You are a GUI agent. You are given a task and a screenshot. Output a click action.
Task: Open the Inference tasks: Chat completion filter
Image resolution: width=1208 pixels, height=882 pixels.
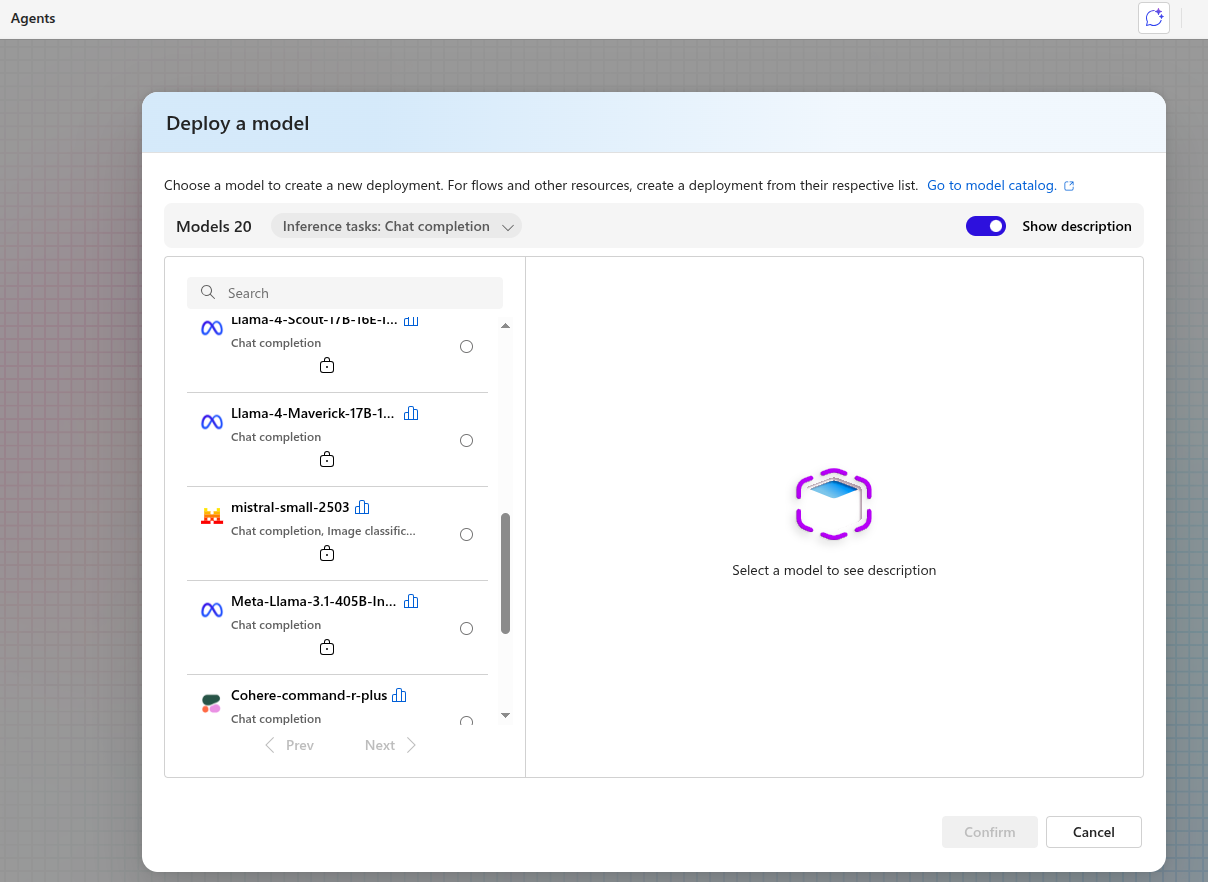point(396,226)
